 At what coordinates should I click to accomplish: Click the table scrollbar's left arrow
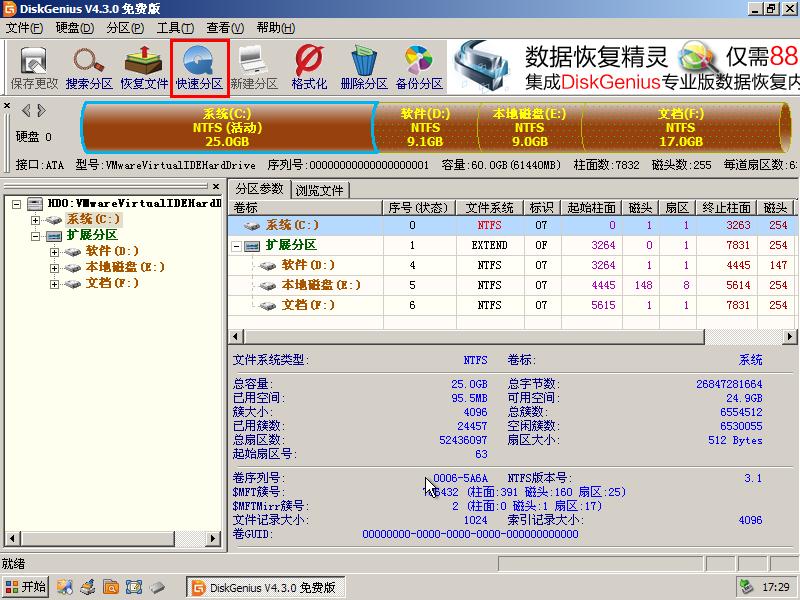[x=236, y=336]
